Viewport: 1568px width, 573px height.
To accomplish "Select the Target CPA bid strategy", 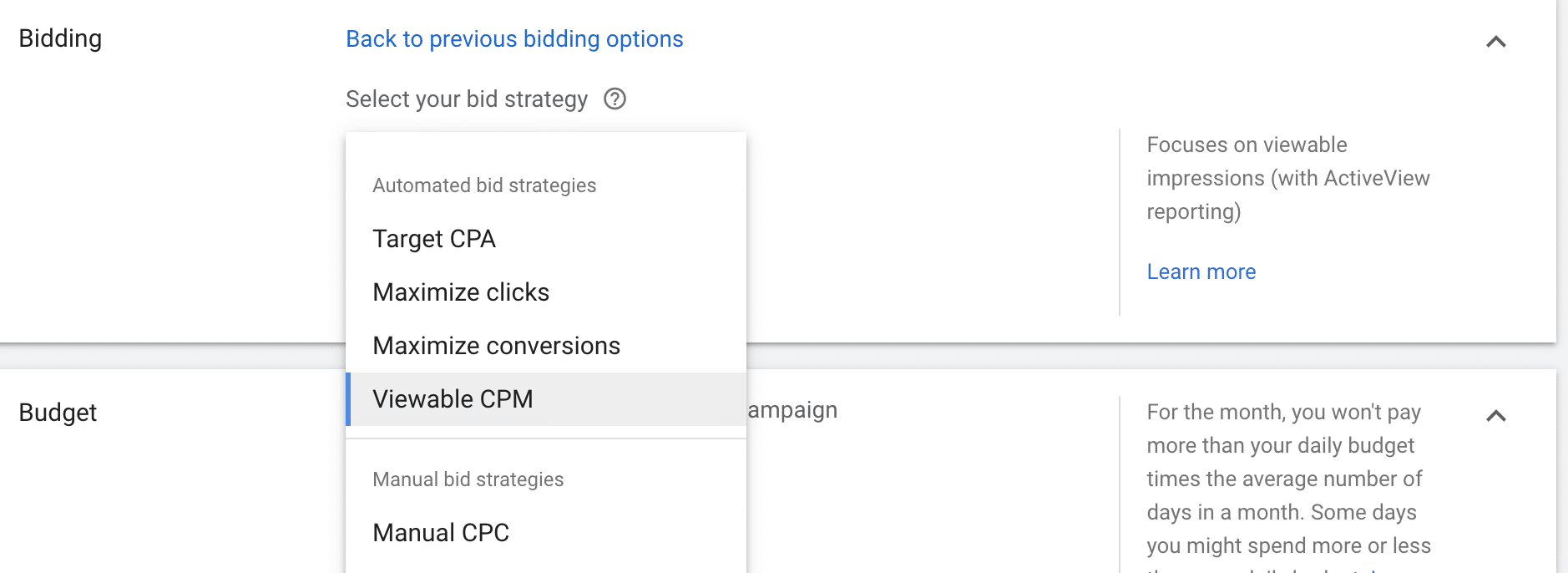I will pyautogui.click(x=434, y=239).
